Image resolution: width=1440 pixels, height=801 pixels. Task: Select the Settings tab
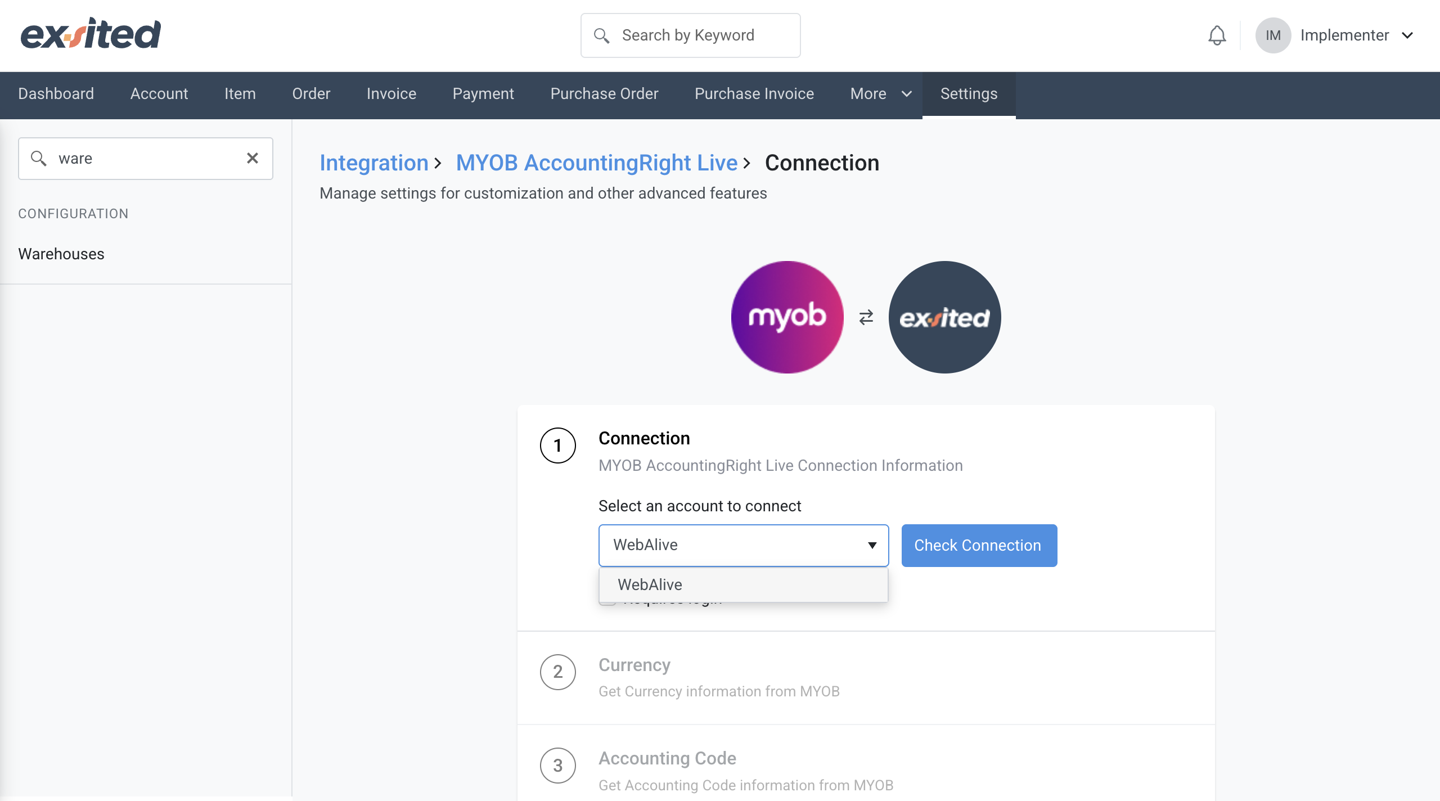point(969,94)
